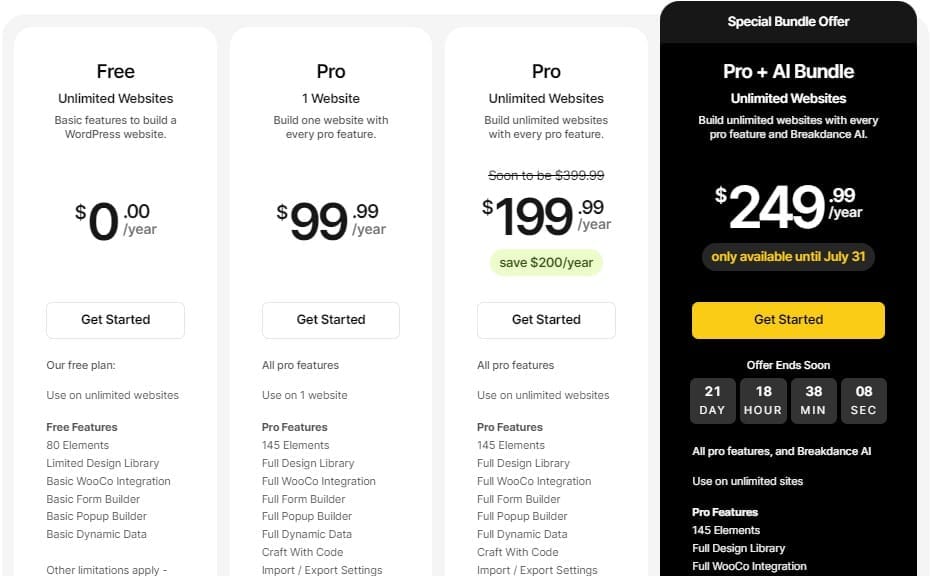Click the crossed-out 'Soon to be $399.99' text
This screenshot has width=933, height=576.
tap(546, 175)
